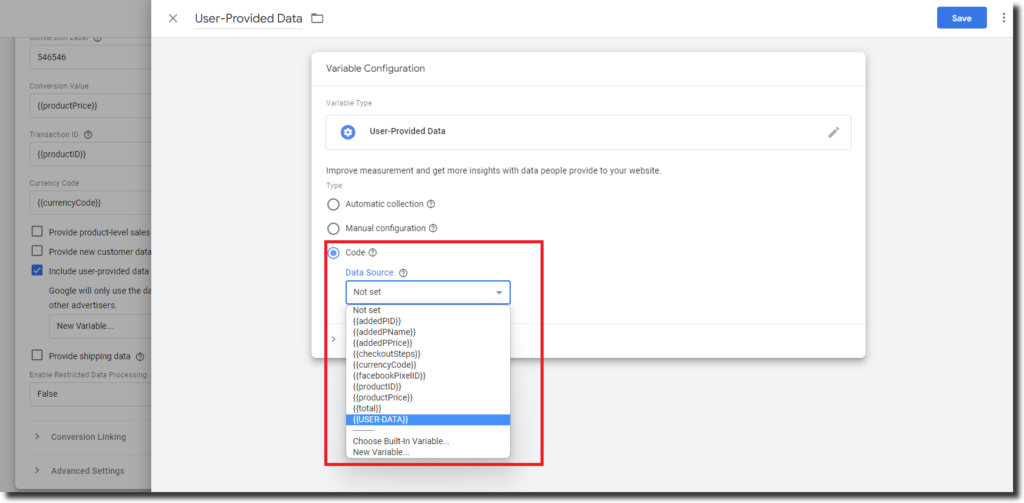The width and height of the screenshot is (1024, 503).
Task: Click Transaction ID field with {{productID}}
Action: [90, 154]
